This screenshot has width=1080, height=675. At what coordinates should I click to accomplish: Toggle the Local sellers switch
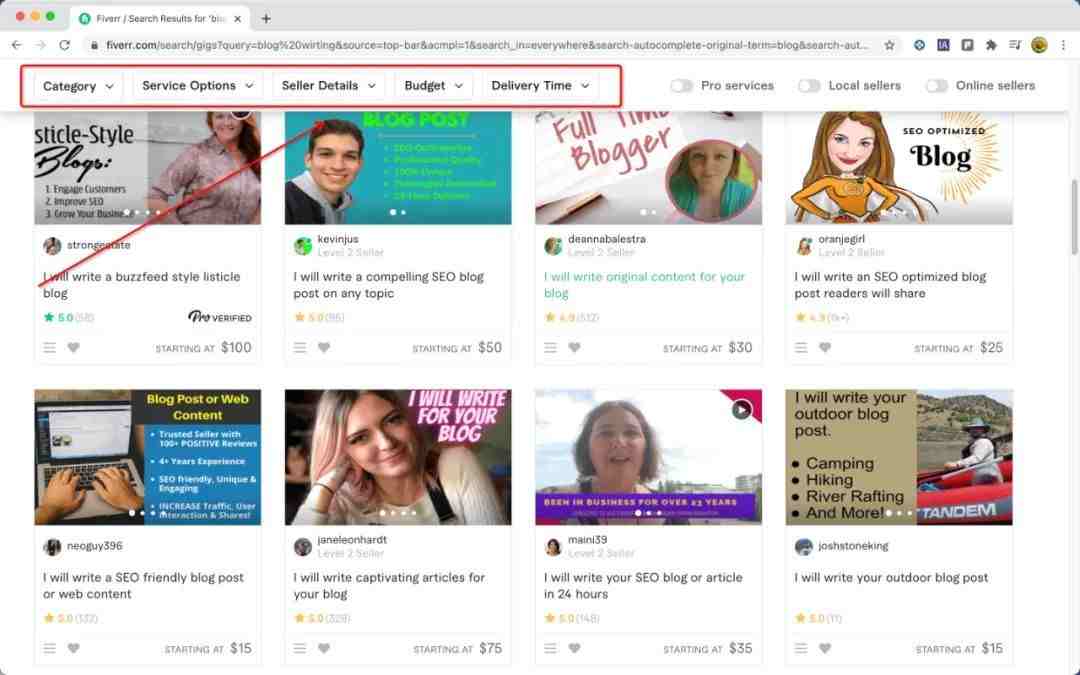[x=809, y=86]
